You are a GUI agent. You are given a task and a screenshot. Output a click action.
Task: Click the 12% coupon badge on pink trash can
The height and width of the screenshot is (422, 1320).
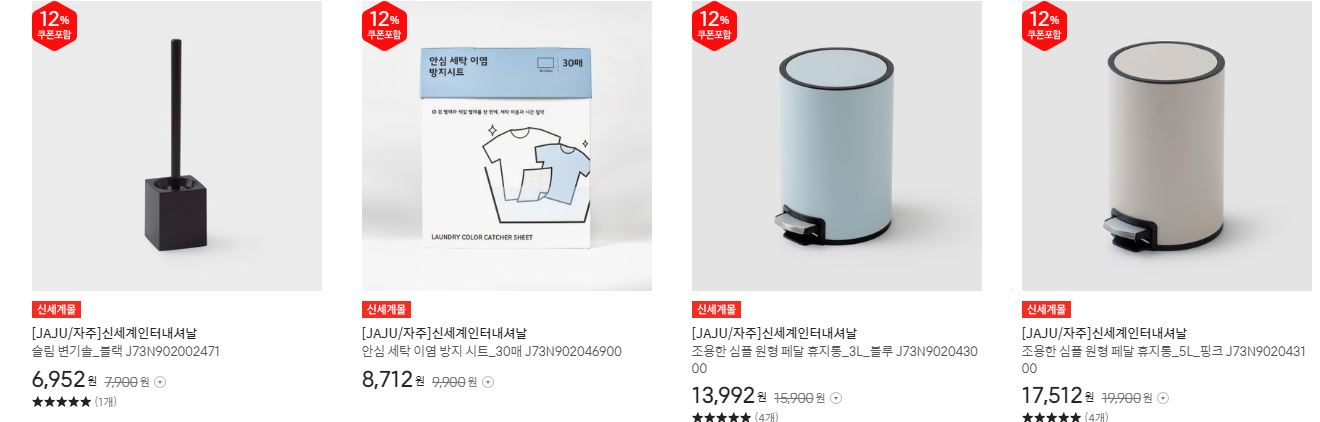point(1045,24)
